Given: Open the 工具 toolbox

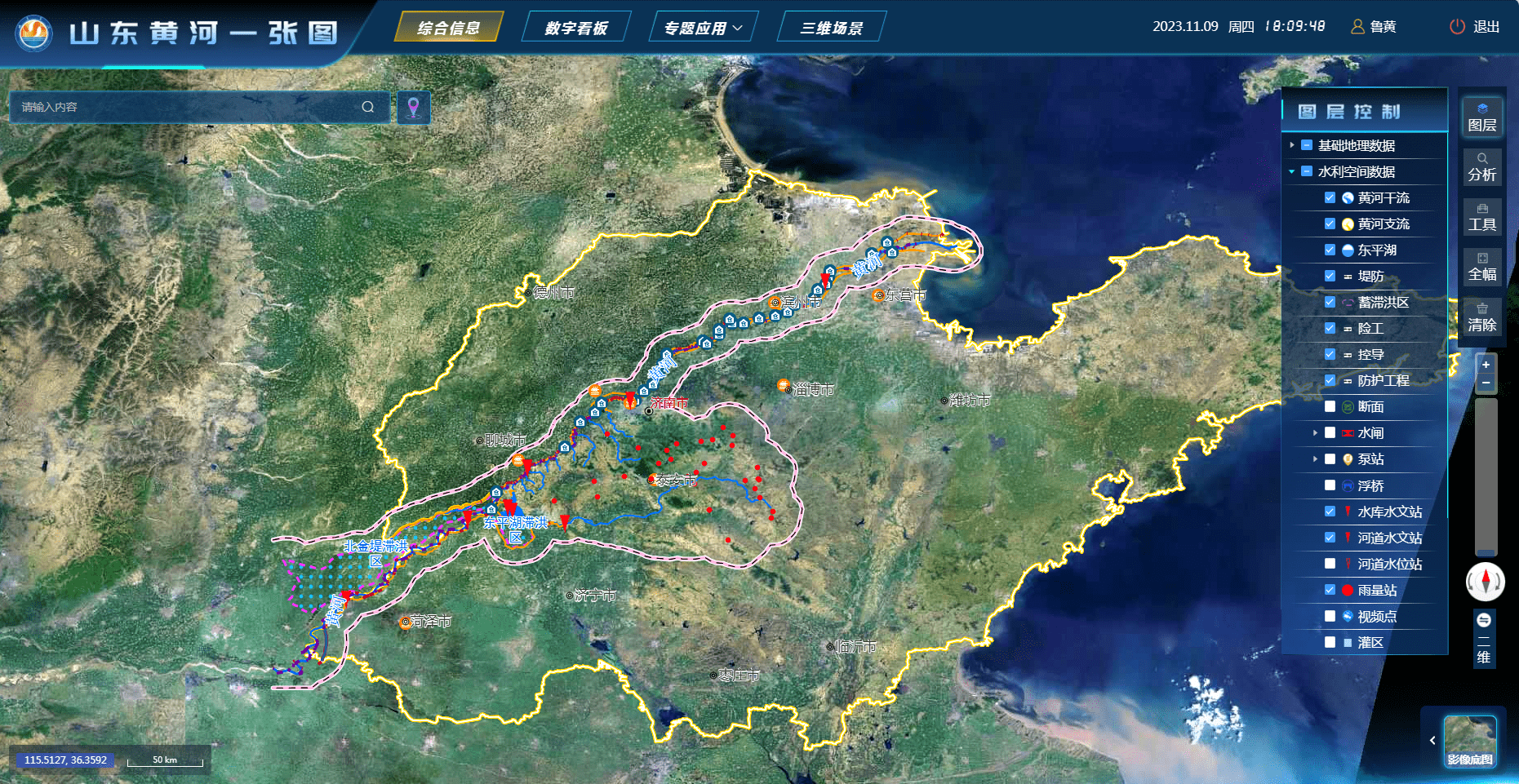Looking at the screenshot, I should click(1481, 217).
